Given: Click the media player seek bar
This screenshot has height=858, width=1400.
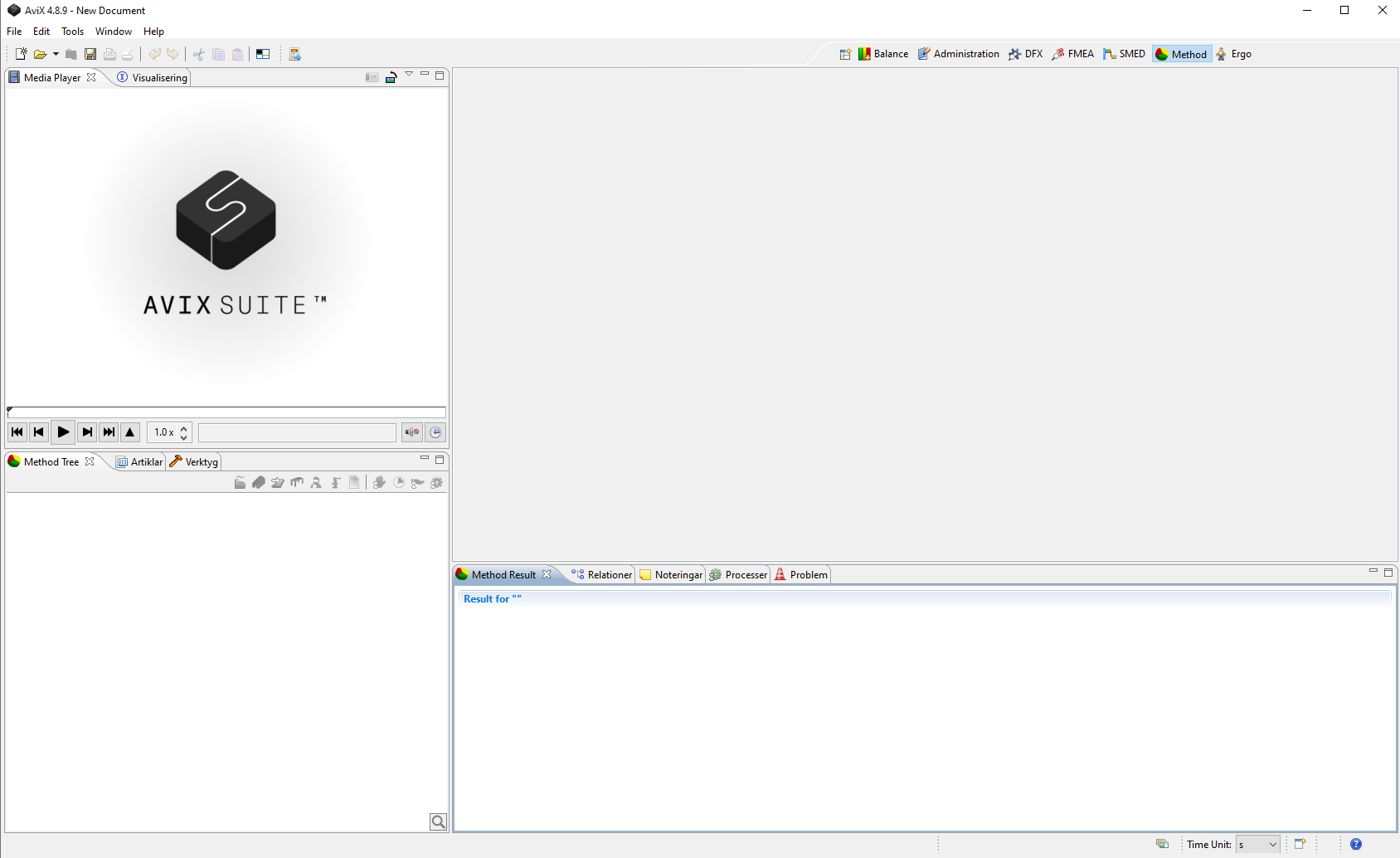Looking at the screenshot, I should (x=226, y=412).
